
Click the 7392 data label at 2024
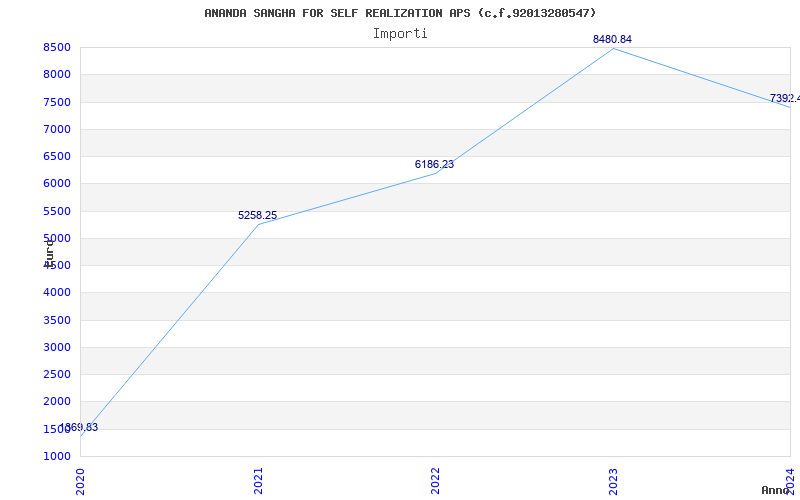785,98
